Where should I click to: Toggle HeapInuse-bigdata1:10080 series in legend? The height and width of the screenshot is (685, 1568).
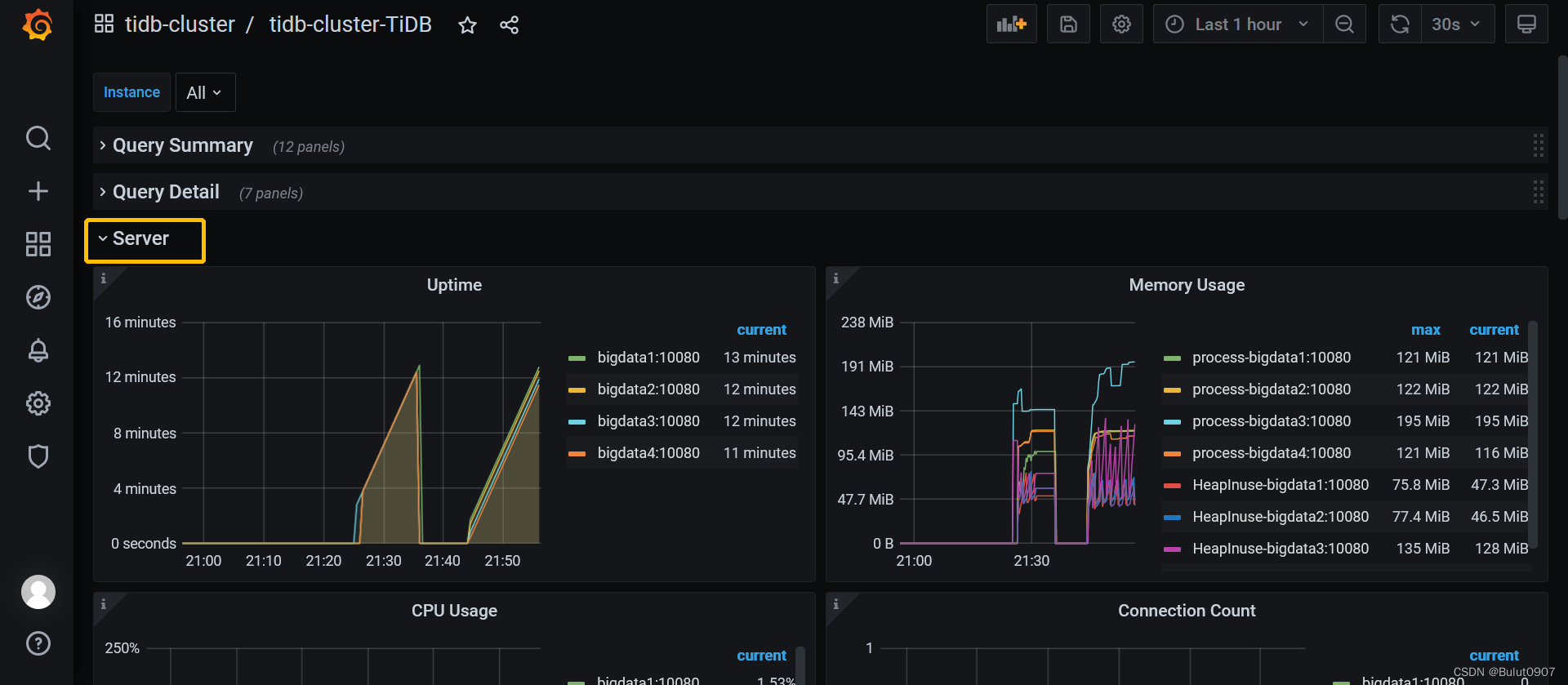[x=1281, y=485]
